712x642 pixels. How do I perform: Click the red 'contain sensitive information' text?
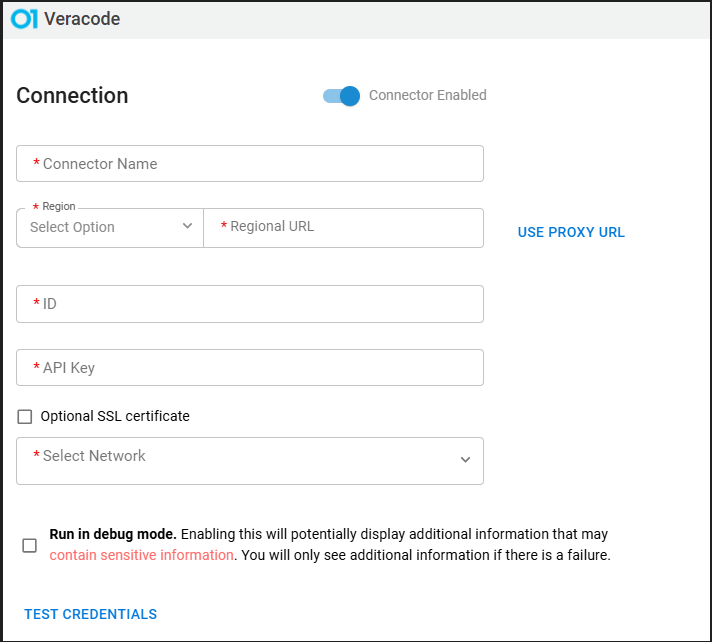pyautogui.click(x=141, y=555)
